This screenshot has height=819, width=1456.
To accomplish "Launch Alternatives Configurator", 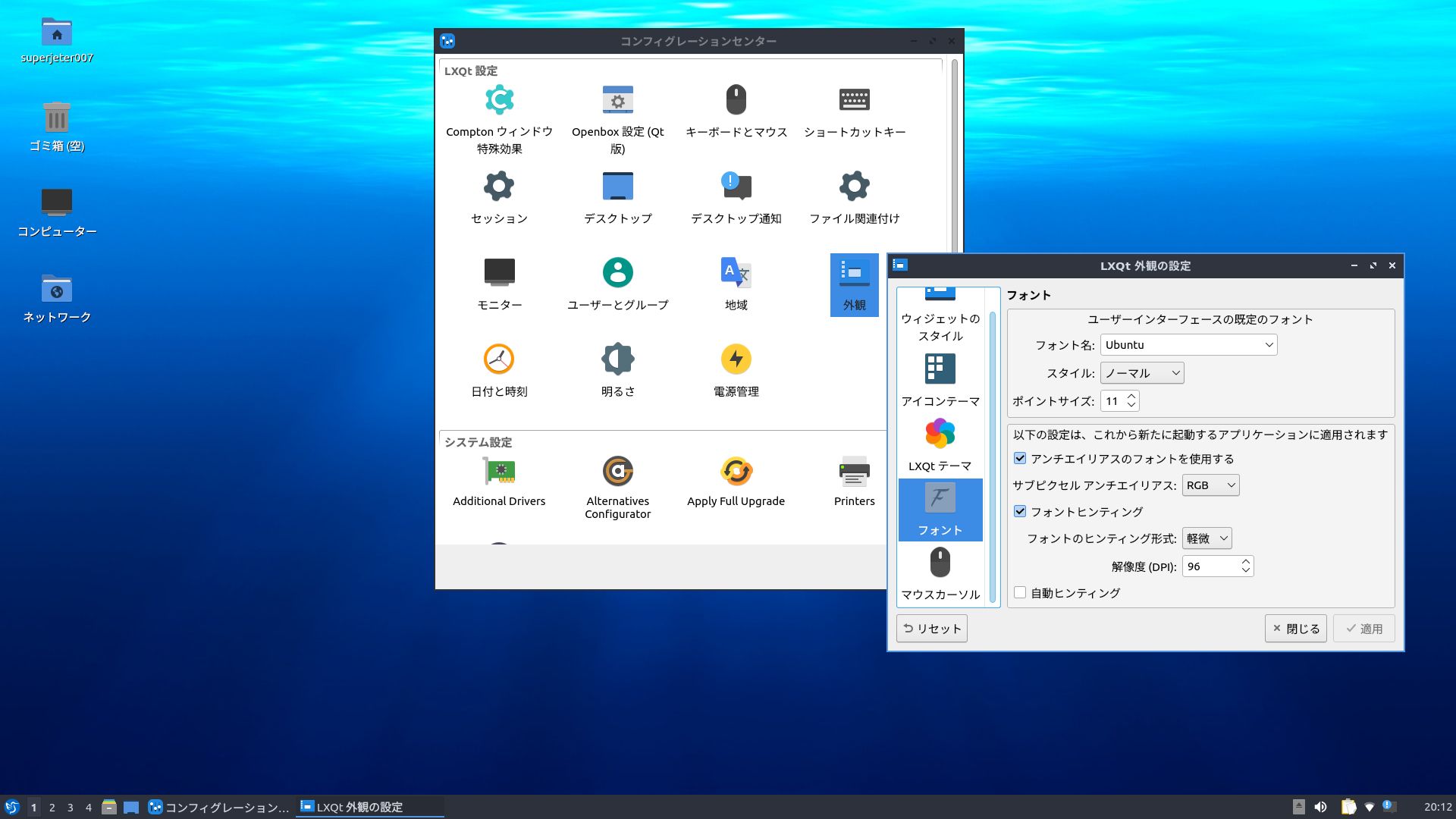I will (617, 472).
